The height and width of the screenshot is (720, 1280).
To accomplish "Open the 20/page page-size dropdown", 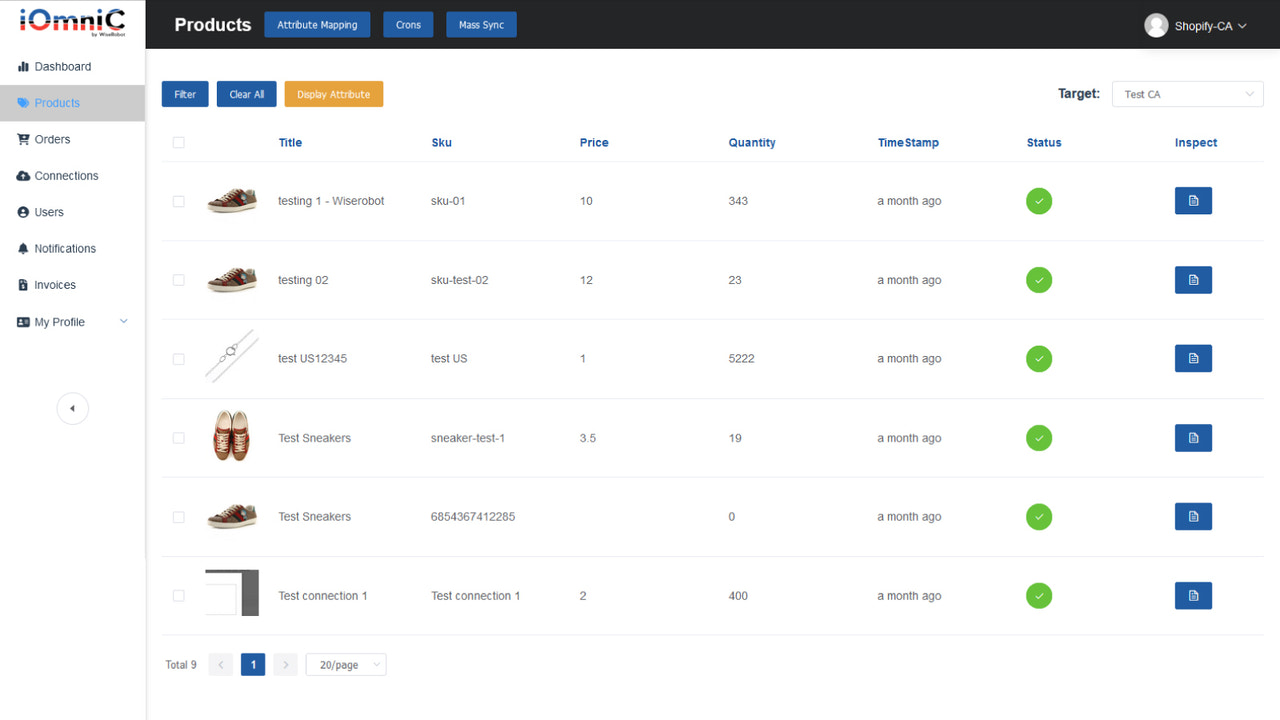I will (x=345, y=664).
